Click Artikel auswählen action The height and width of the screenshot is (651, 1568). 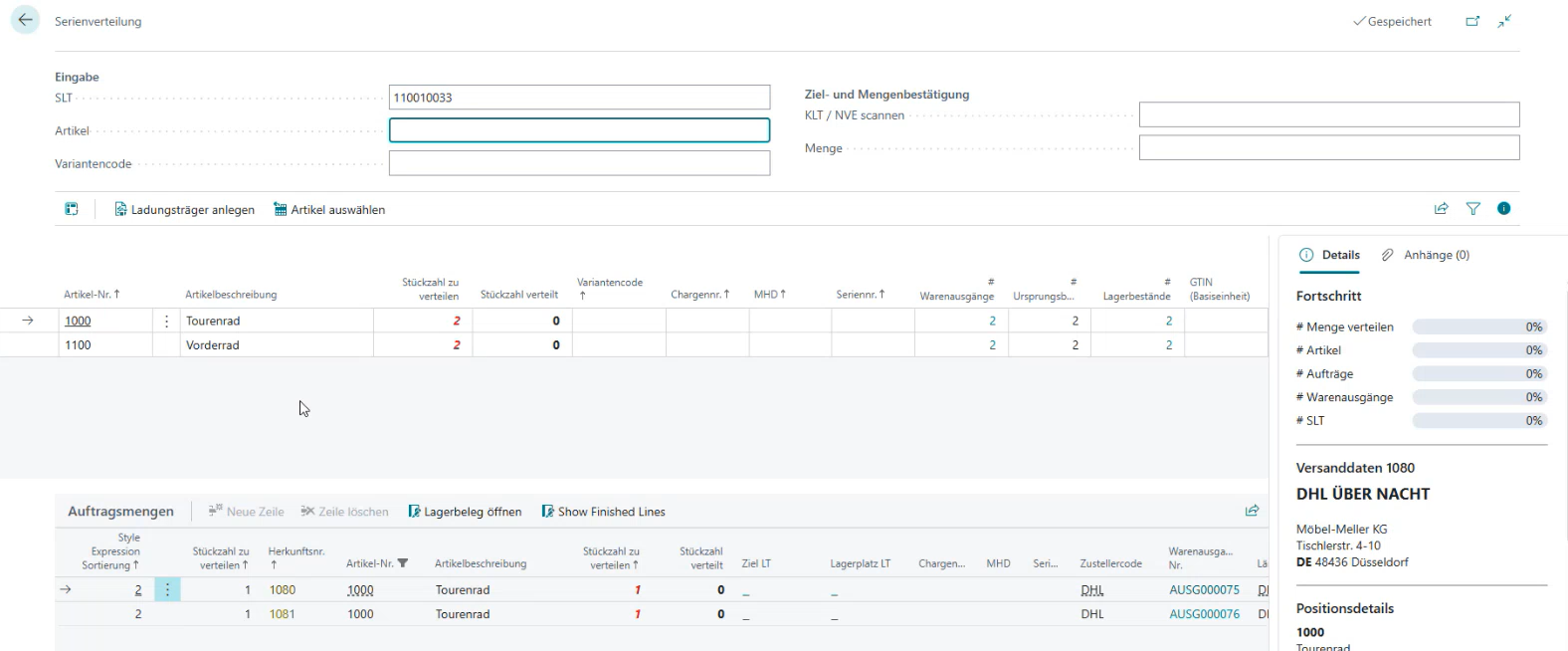(x=329, y=210)
